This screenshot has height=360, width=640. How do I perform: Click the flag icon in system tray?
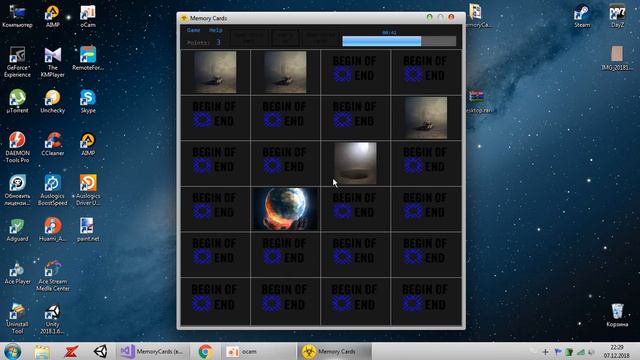(558, 352)
